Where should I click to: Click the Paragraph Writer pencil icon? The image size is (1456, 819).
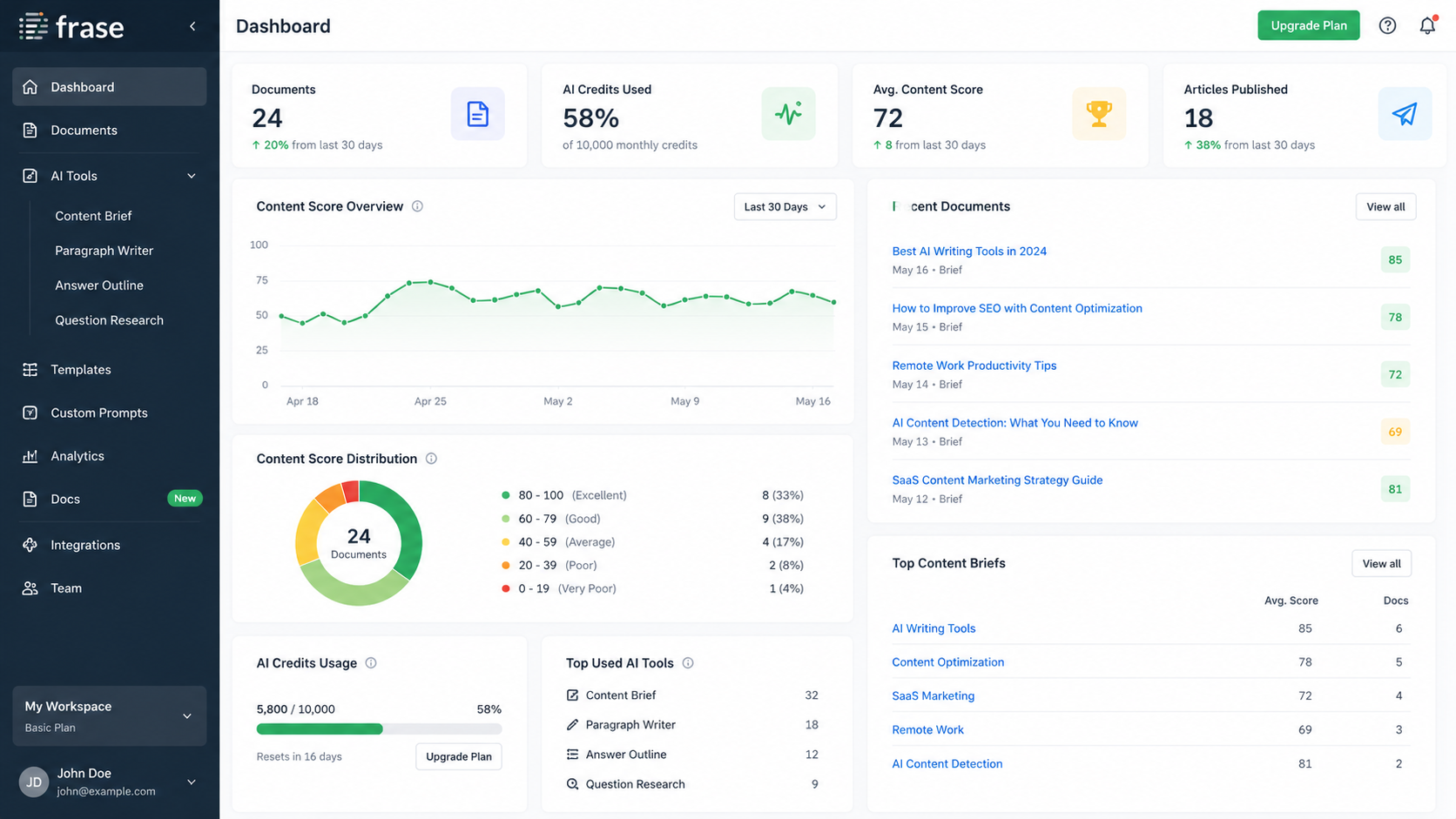coord(572,725)
